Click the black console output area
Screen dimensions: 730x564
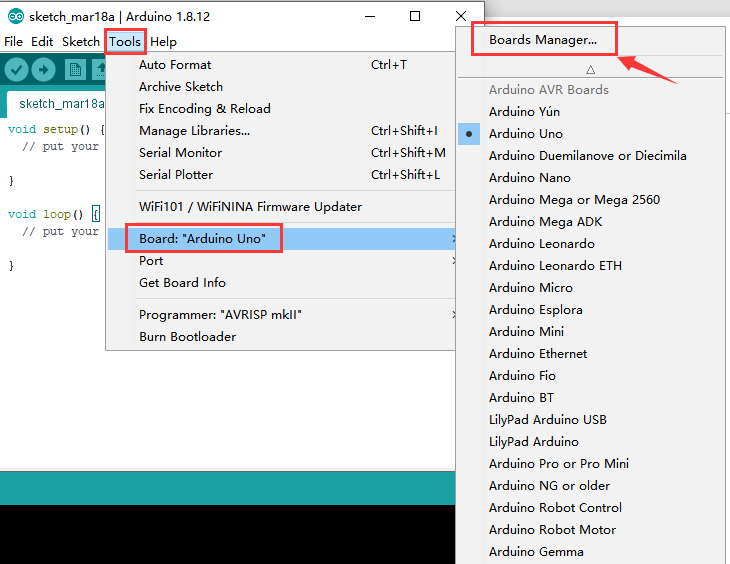pos(227,534)
